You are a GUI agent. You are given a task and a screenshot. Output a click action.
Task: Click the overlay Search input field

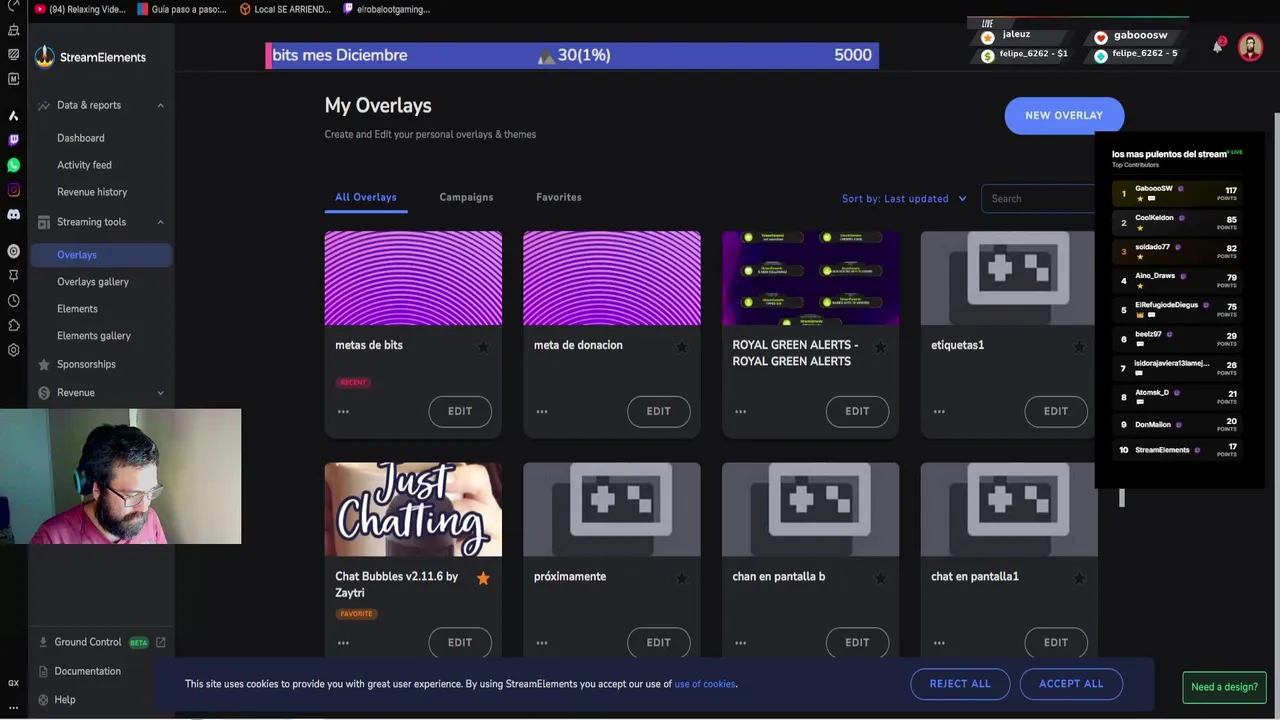click(1040, 198)
